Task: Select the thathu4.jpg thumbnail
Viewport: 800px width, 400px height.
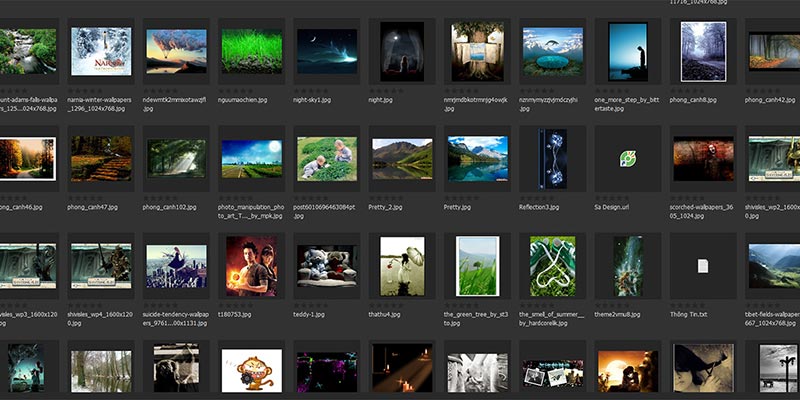Action: [x=402, y=266]
